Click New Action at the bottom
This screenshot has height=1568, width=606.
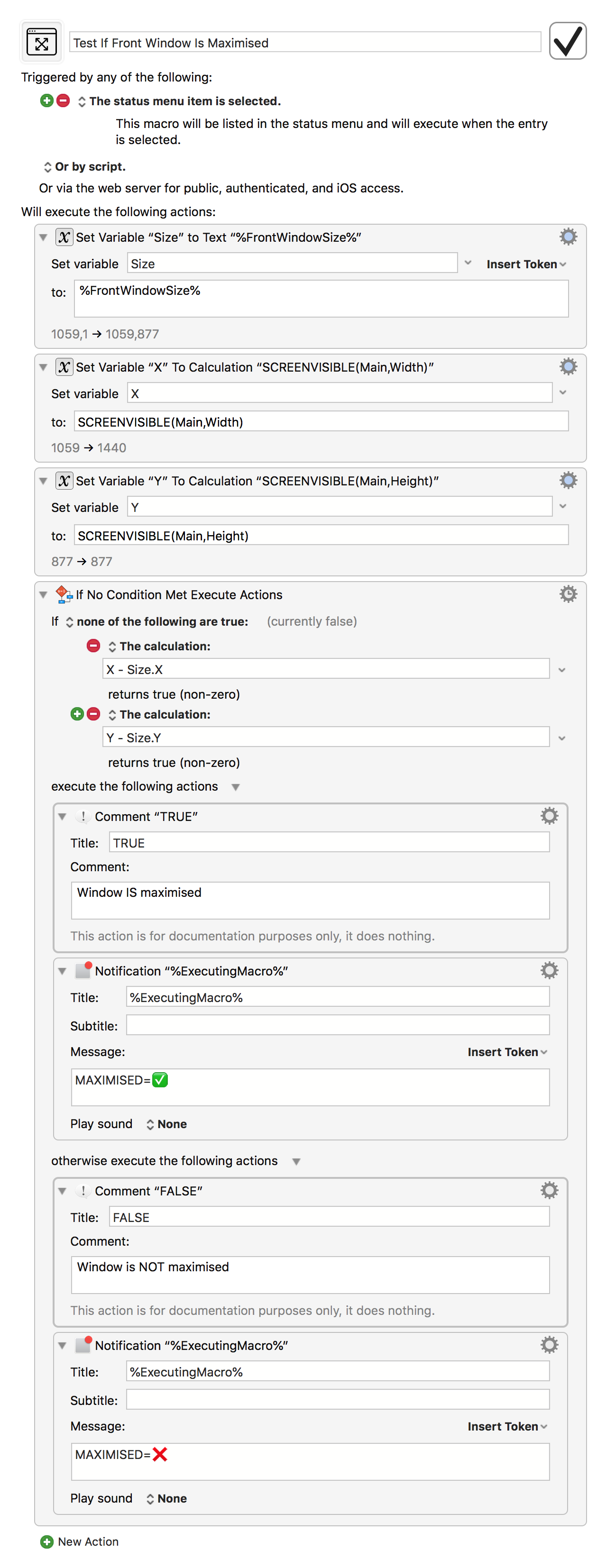80,1541
